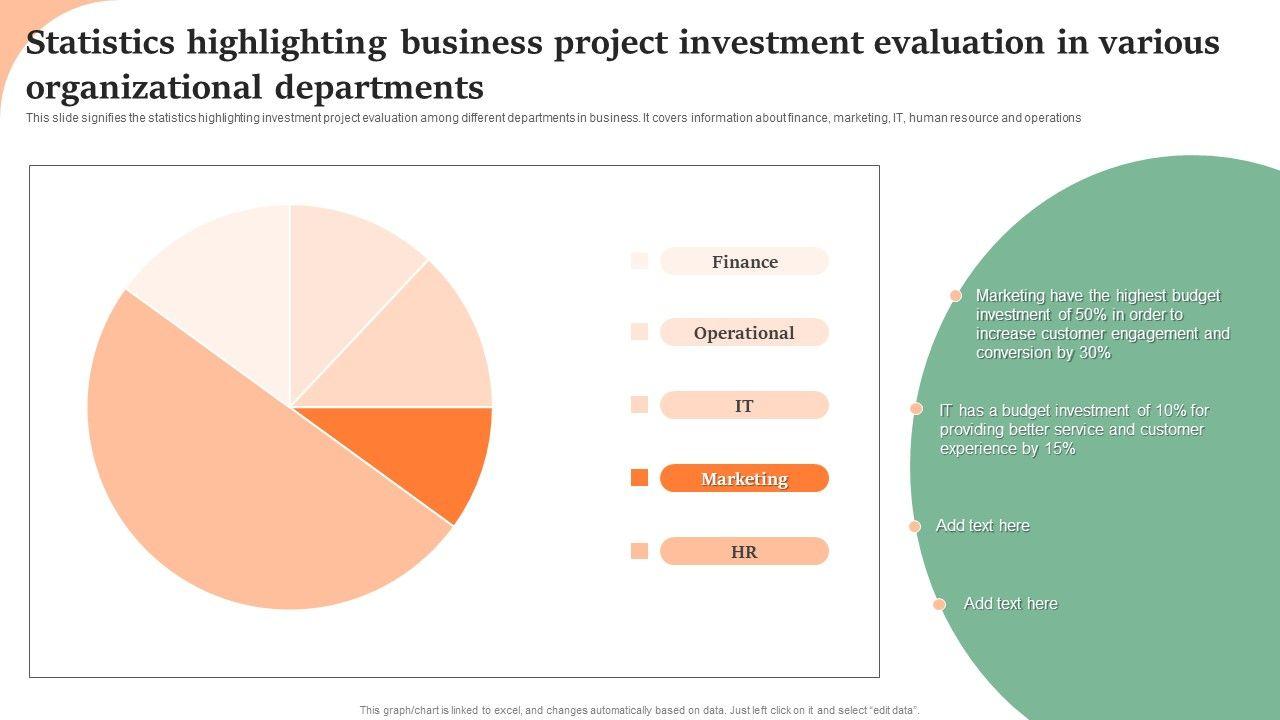Select the IT legend color swatch
Screen dimensions: 1280x720
pyautogui.click(x=639, y=405)
